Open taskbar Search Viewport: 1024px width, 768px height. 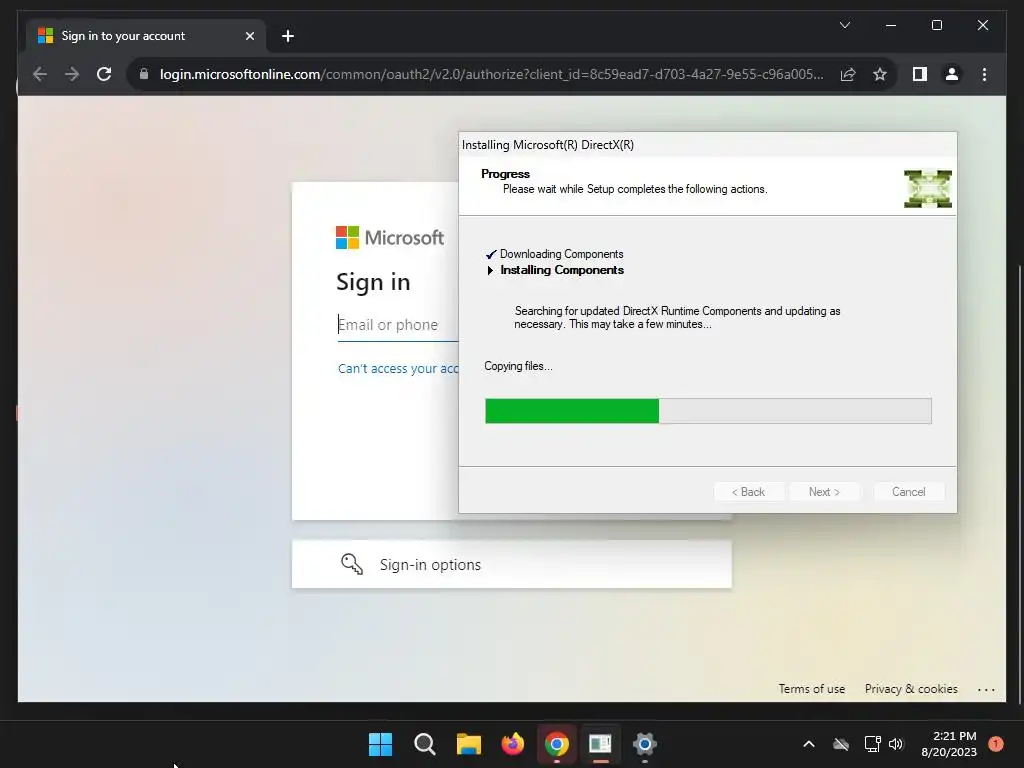click(x=424, y=744)
